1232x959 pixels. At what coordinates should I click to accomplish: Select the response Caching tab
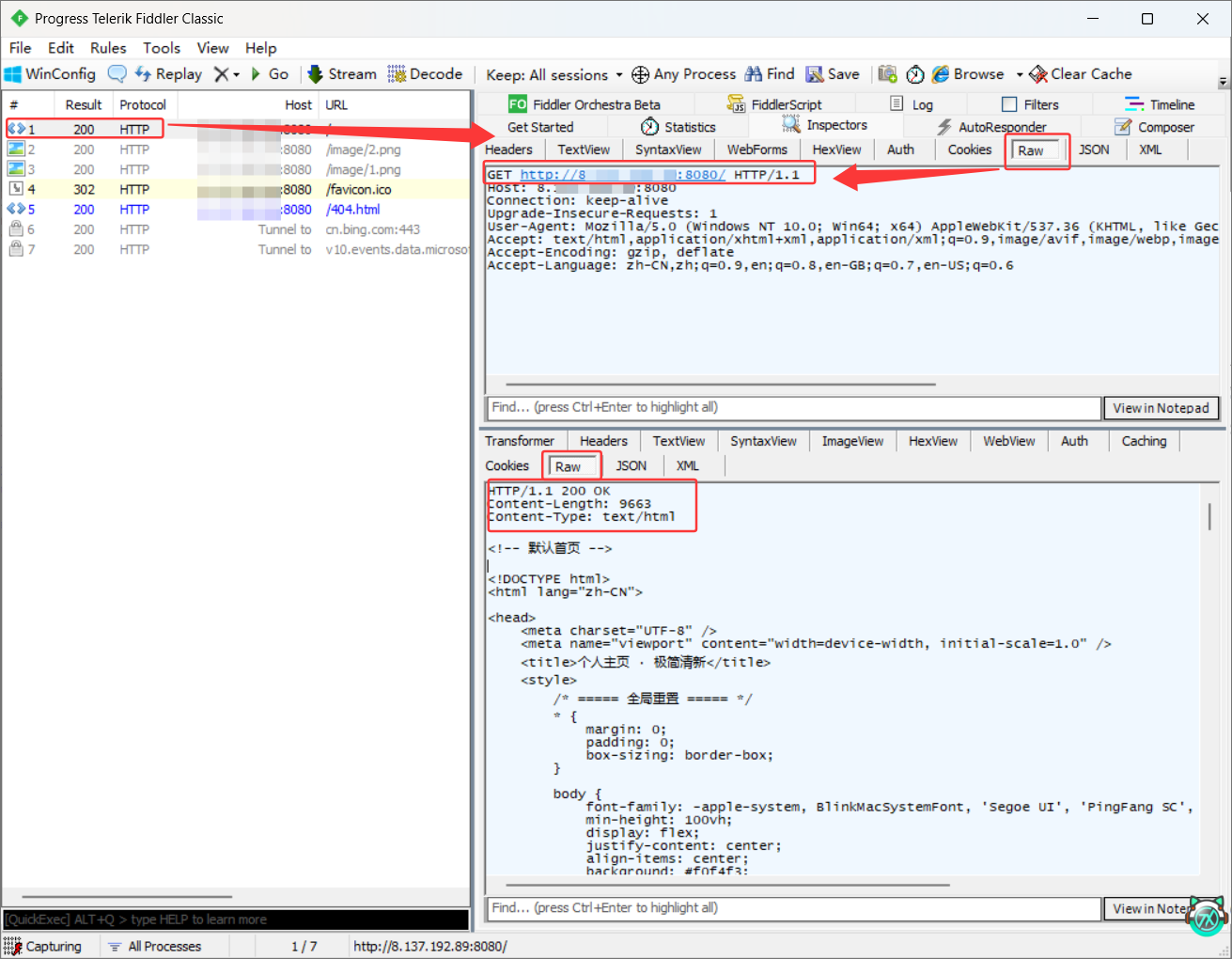pyautogui.click(x=1144, y=441)
